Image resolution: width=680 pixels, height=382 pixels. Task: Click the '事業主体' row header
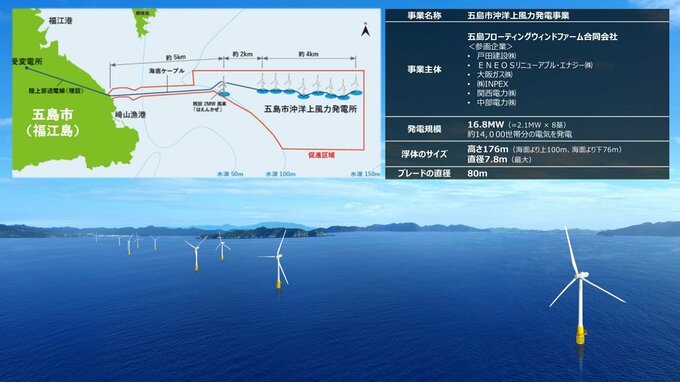(x=424, y=69)
